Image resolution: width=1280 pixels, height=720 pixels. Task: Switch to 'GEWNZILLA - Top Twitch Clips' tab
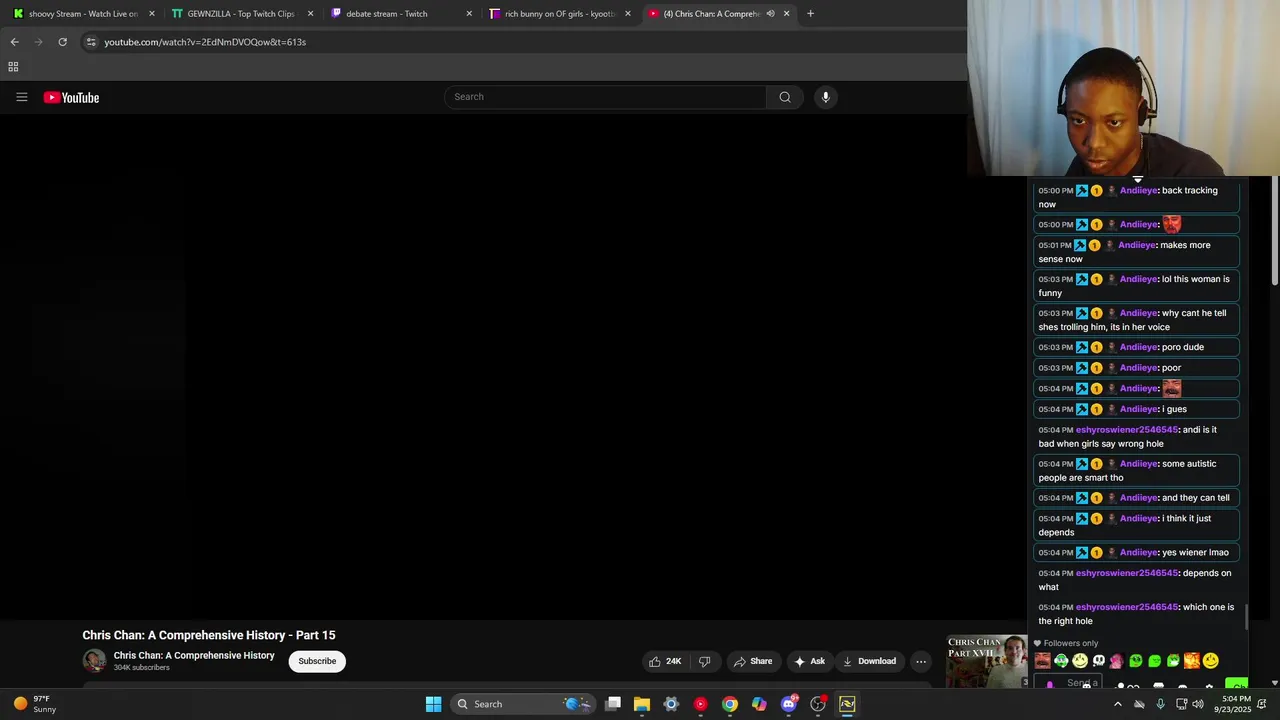(240, 14)
